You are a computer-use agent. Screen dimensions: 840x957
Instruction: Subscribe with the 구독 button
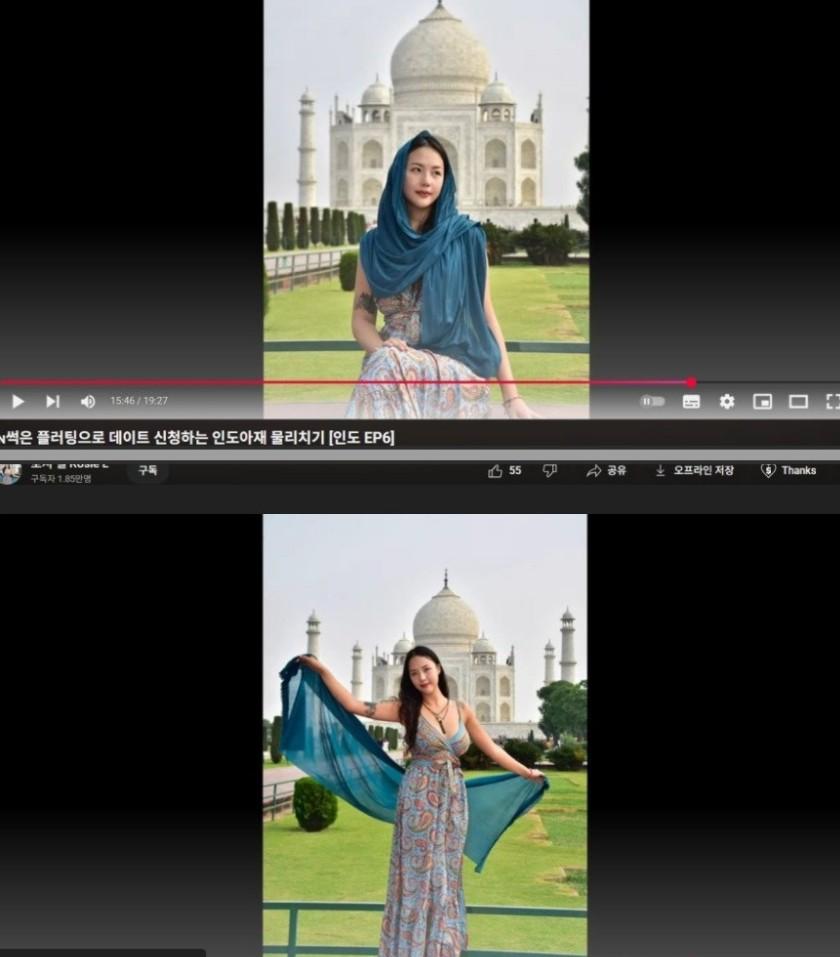(148, 470)
